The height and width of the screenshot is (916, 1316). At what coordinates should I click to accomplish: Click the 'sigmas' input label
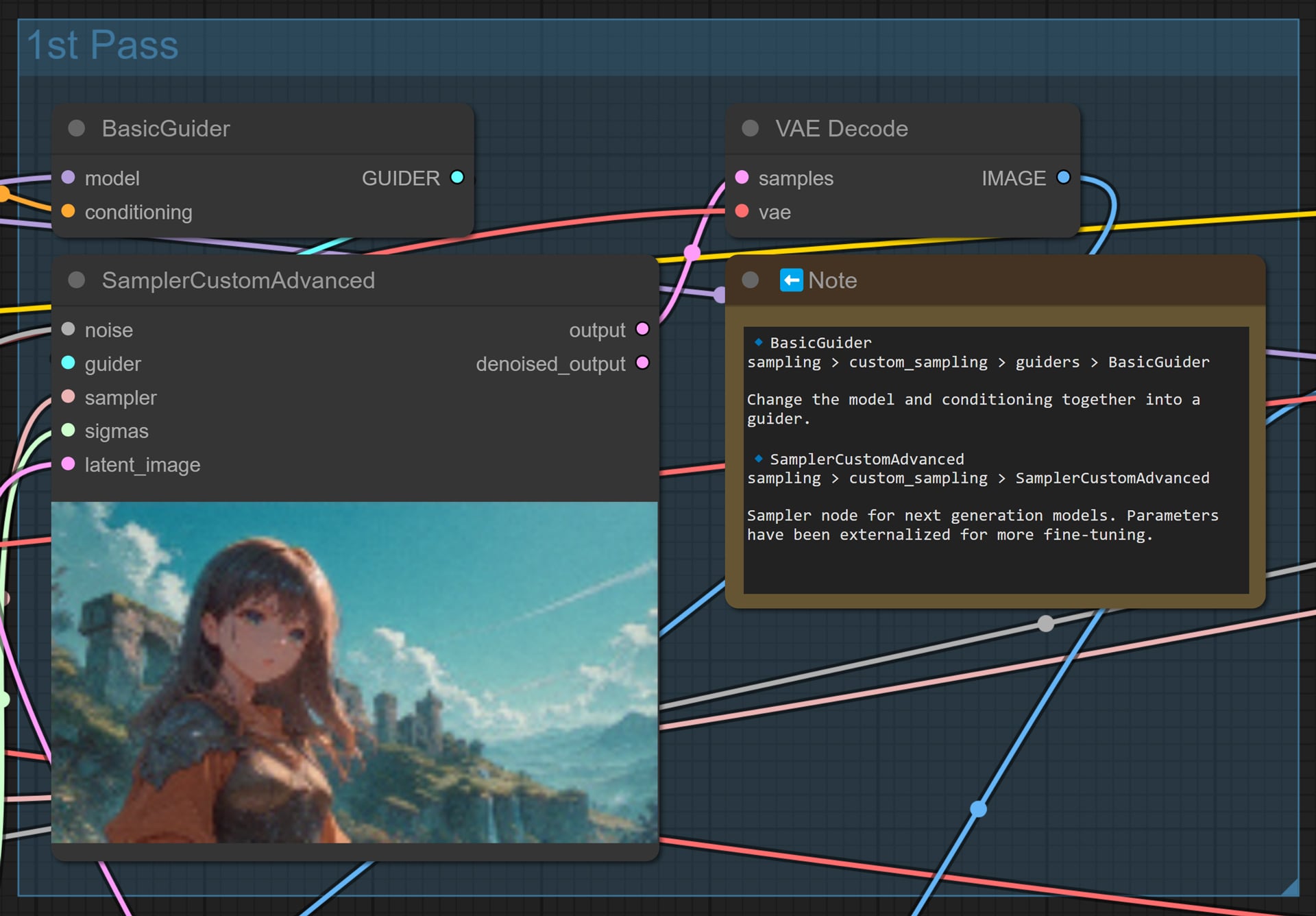[x=117, y=431]
